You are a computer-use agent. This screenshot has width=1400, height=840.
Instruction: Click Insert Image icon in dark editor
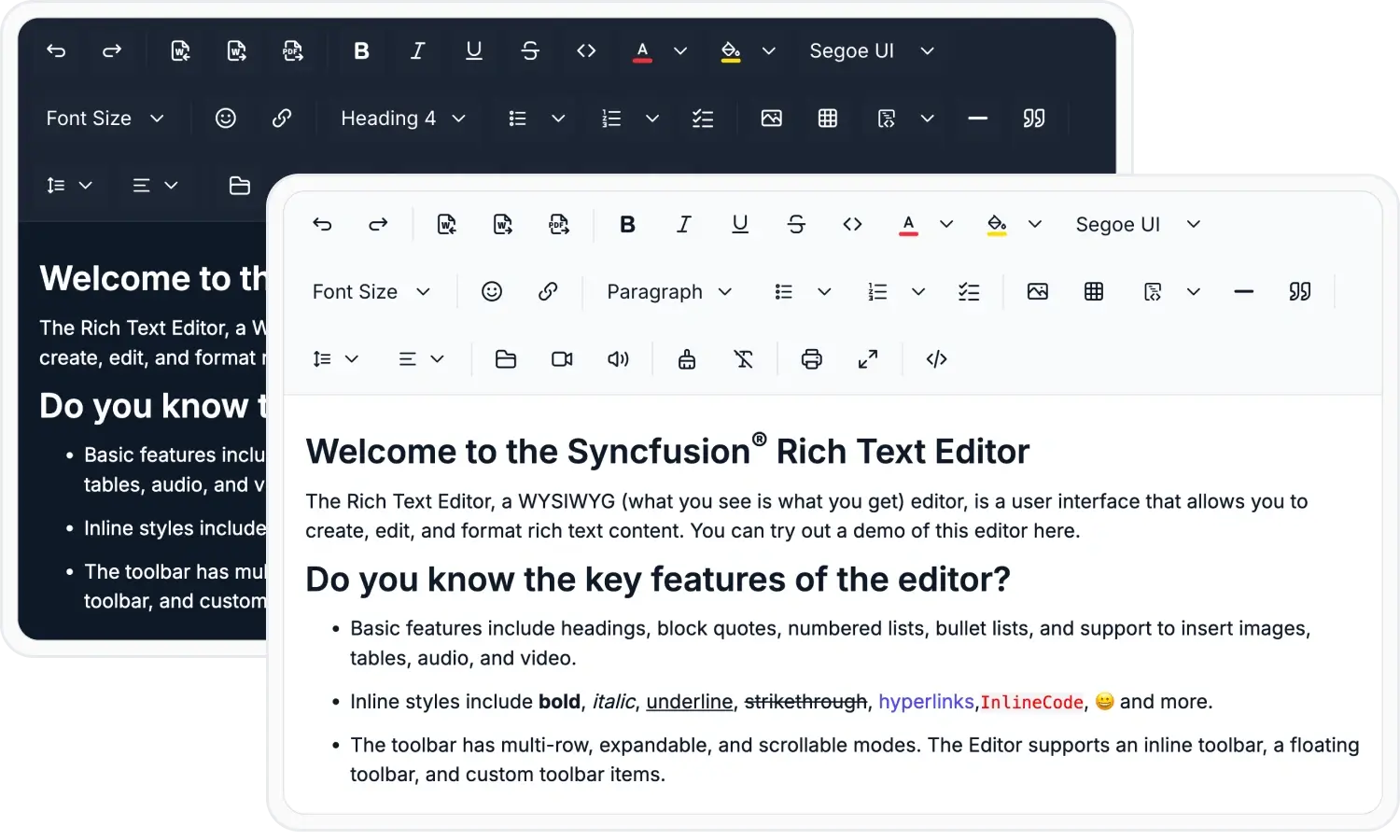772,119
